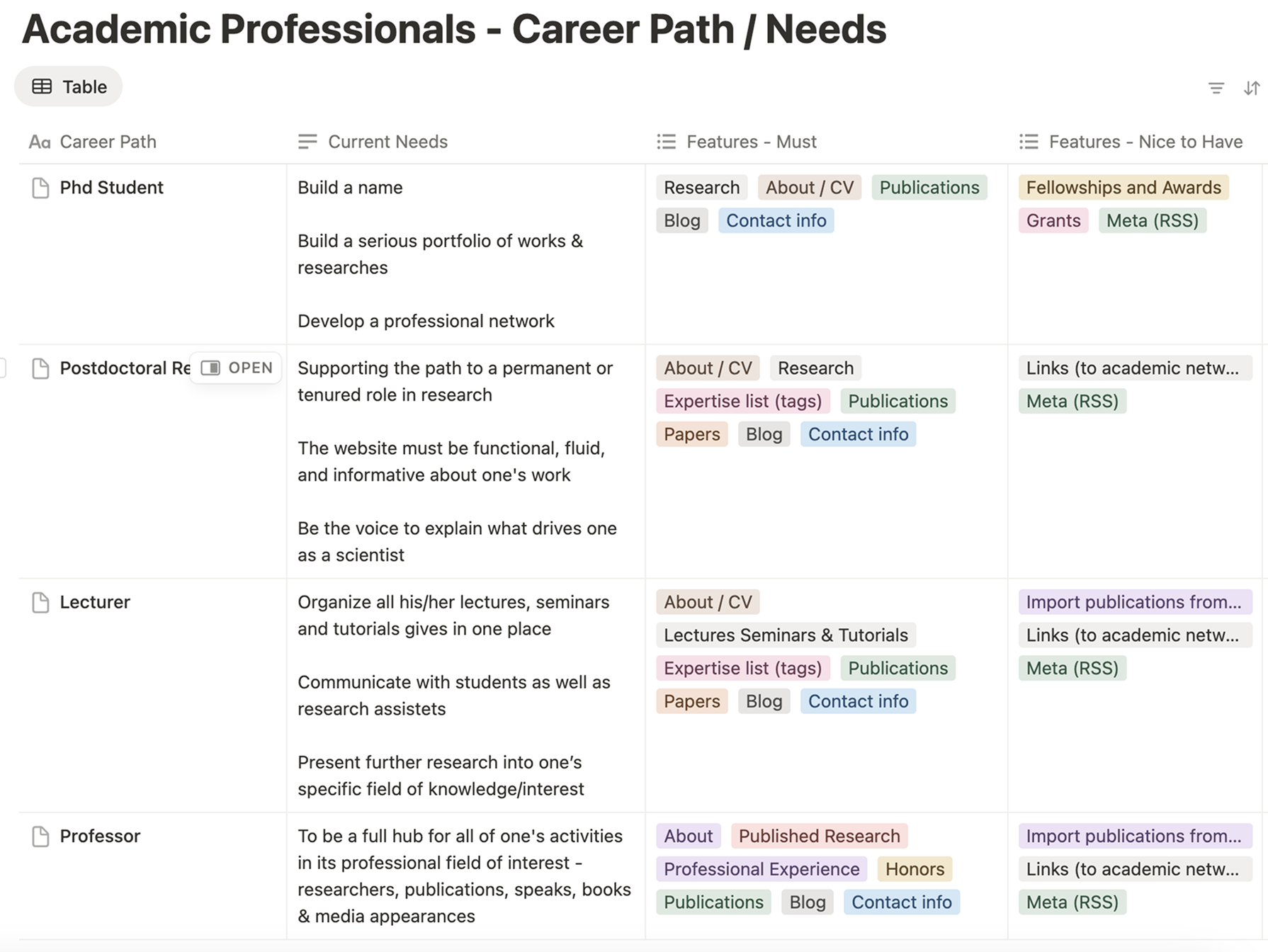Click the Lecturer row page icon
1268x952 pixels.
click(x=40, y=602)
